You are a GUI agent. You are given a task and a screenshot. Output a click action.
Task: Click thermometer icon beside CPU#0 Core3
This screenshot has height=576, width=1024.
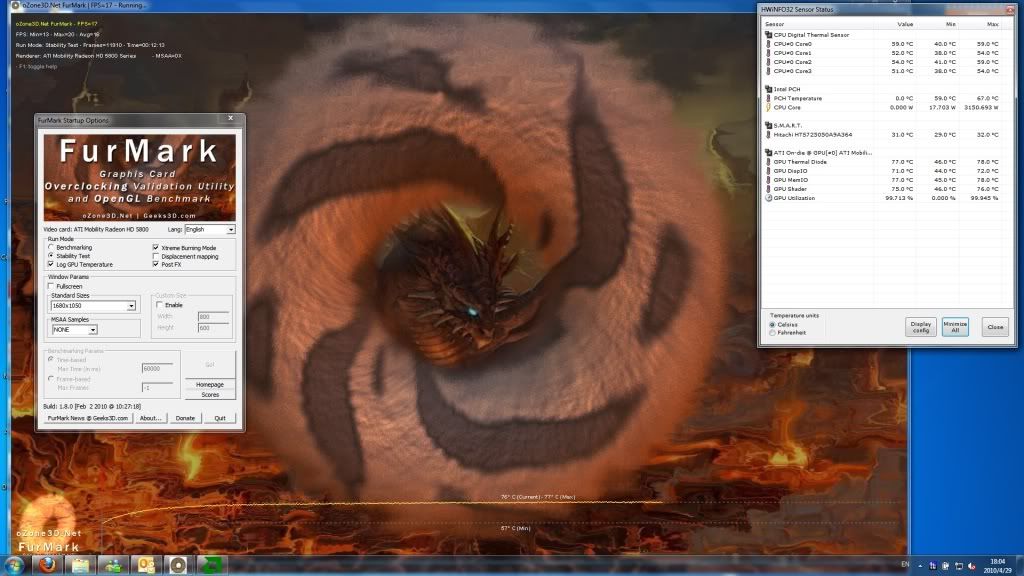click(768, 71)
